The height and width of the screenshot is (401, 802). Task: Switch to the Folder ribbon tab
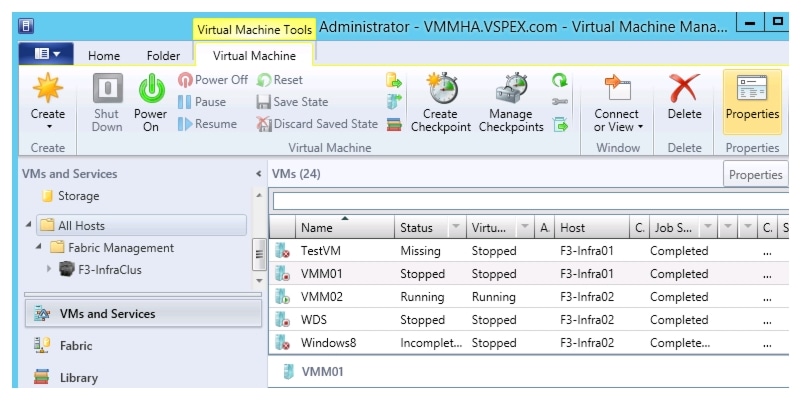163,56
